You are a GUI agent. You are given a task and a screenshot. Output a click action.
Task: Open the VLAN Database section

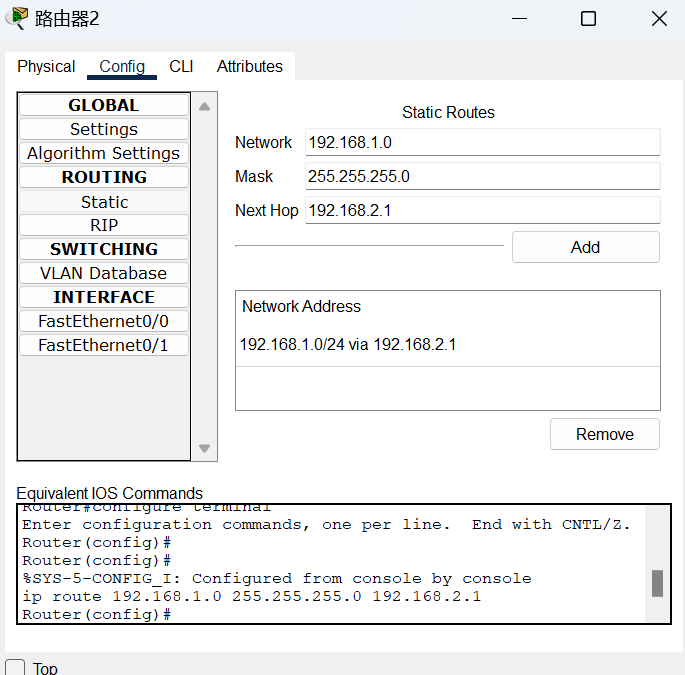104,273
